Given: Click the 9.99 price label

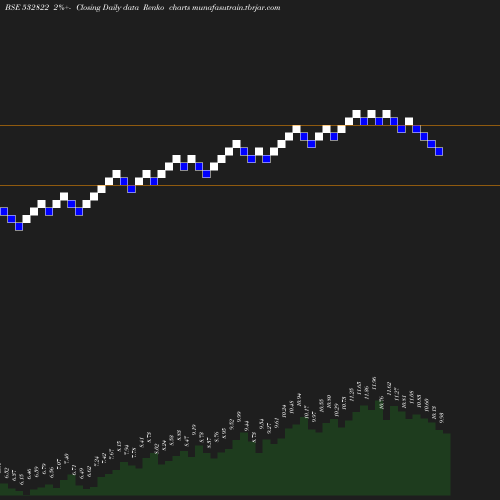Looking at the screenshot, I should point(239,417).
